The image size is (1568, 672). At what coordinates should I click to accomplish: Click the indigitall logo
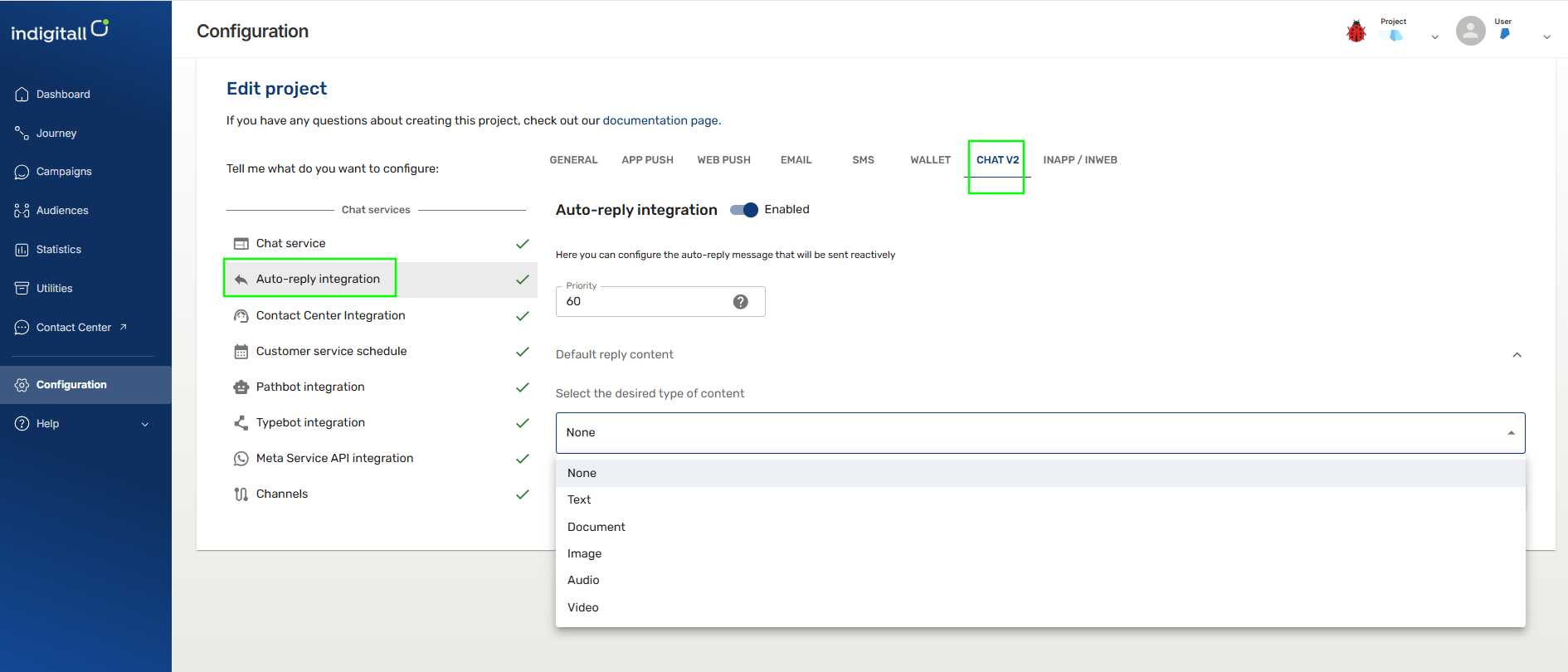[60, 31]
